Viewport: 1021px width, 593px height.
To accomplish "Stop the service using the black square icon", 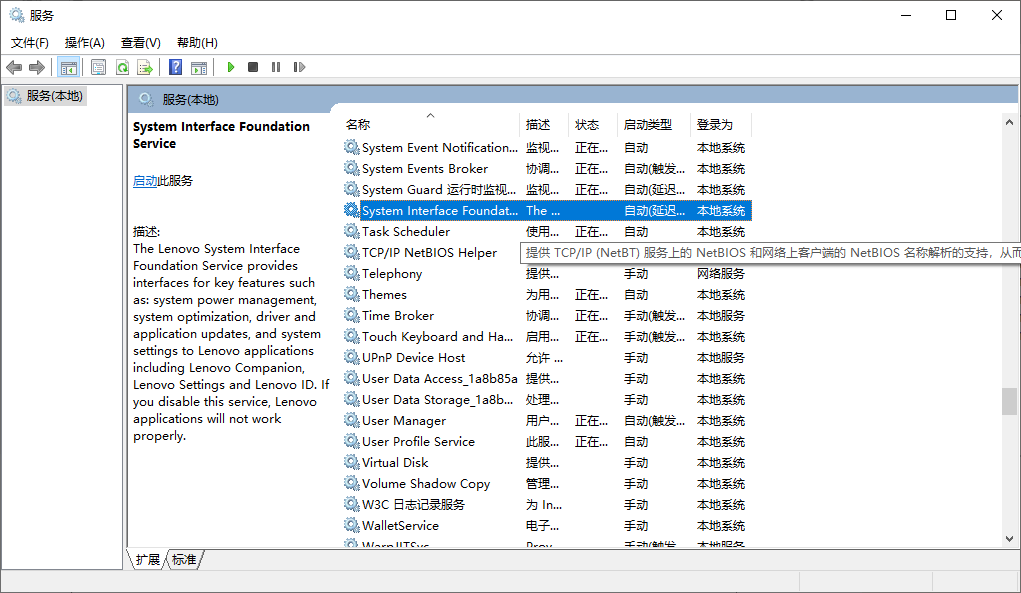I will 252,67.
